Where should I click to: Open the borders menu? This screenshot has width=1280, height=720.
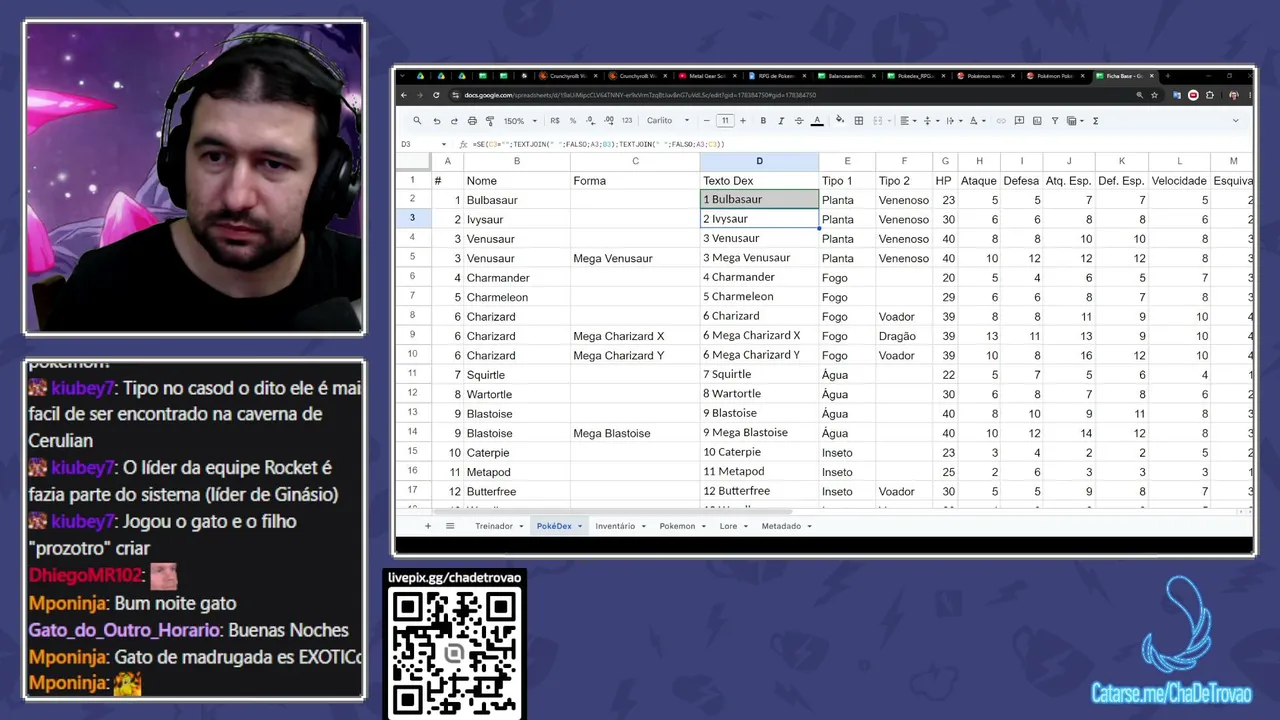(859, 121)
